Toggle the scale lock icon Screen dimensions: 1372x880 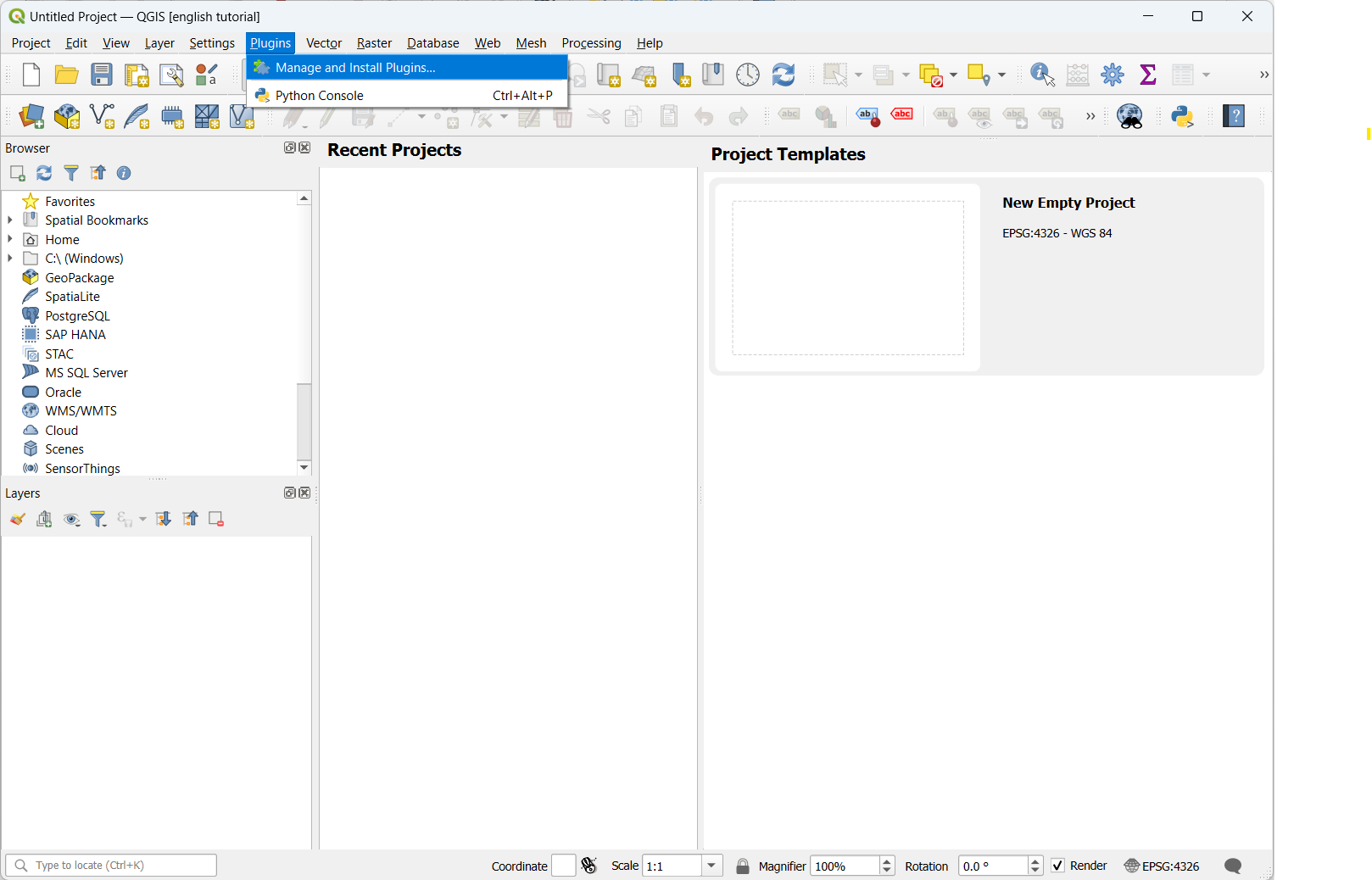[743, 866]
